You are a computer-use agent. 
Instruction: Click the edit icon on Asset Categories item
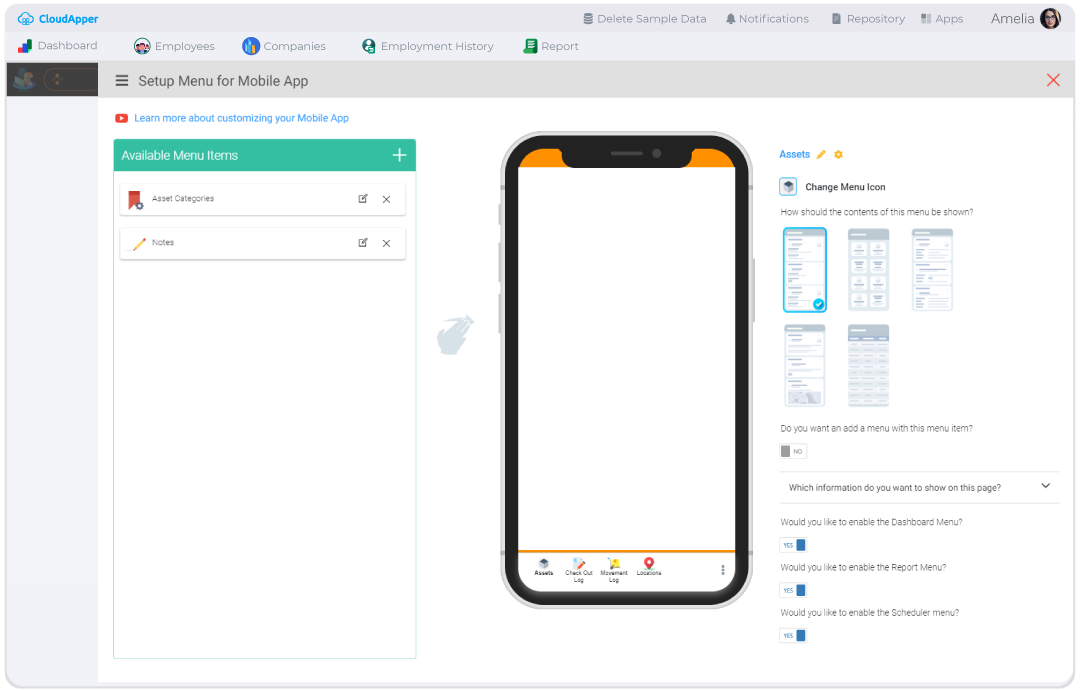point(364,199)
